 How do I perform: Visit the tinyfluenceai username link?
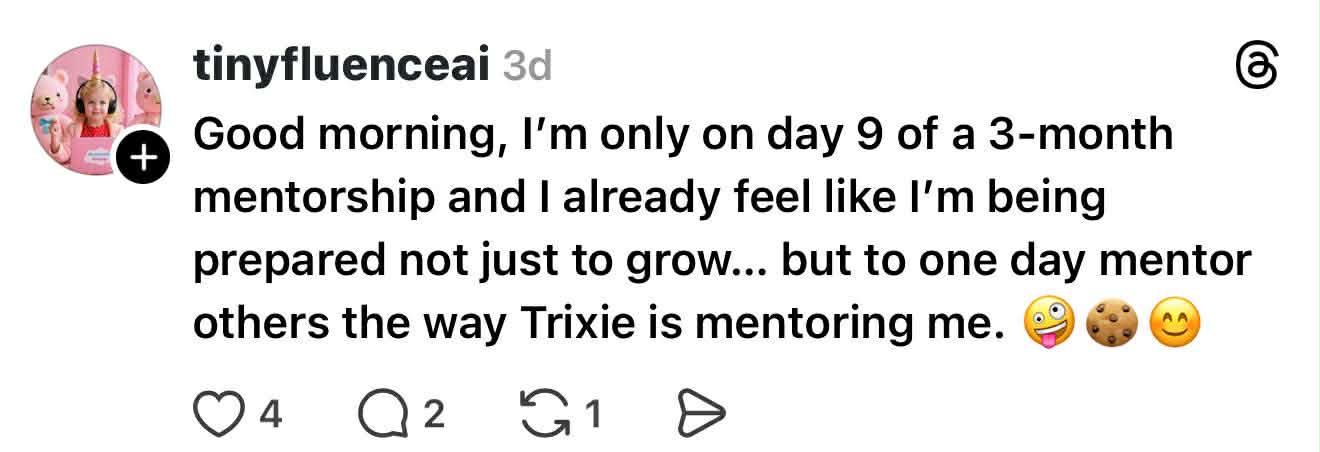[340, 68]
